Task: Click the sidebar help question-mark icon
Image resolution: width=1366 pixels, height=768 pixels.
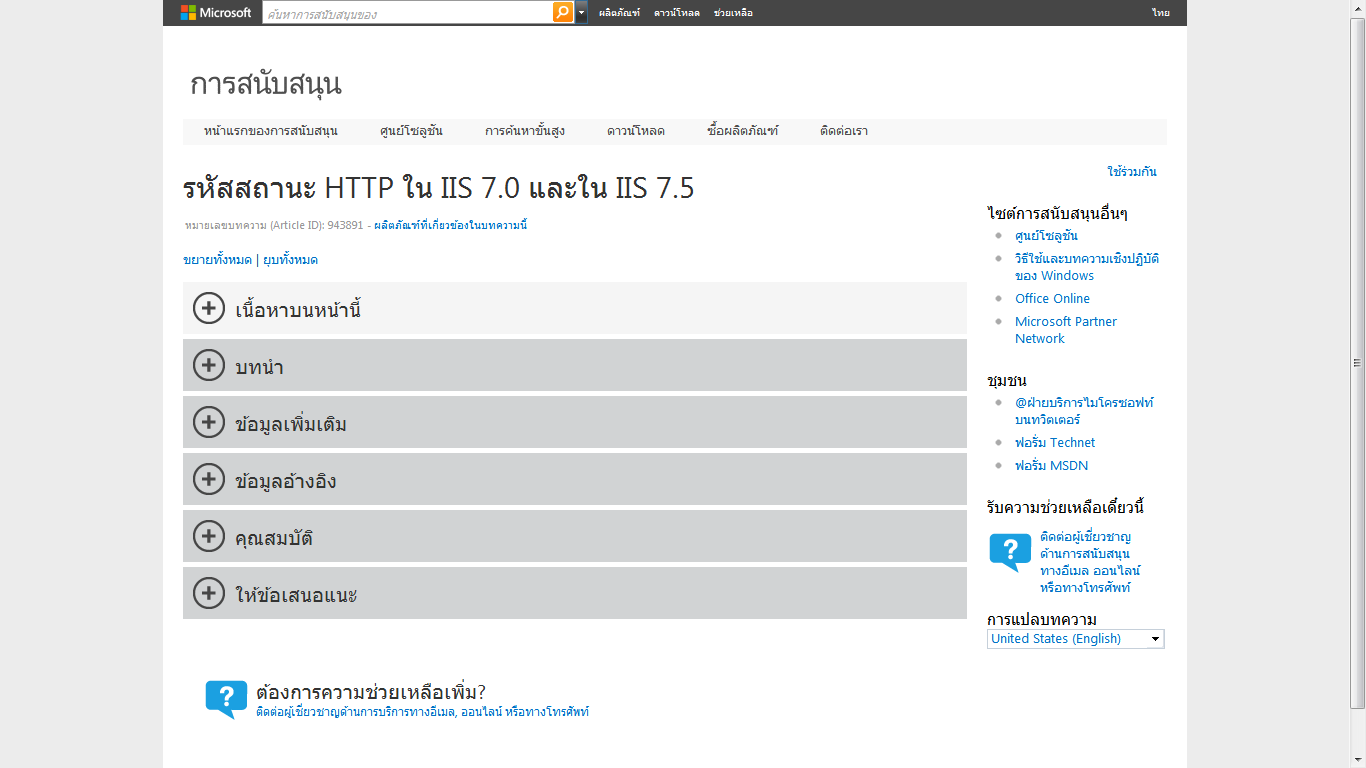Action: click(x=1010, y=552)
